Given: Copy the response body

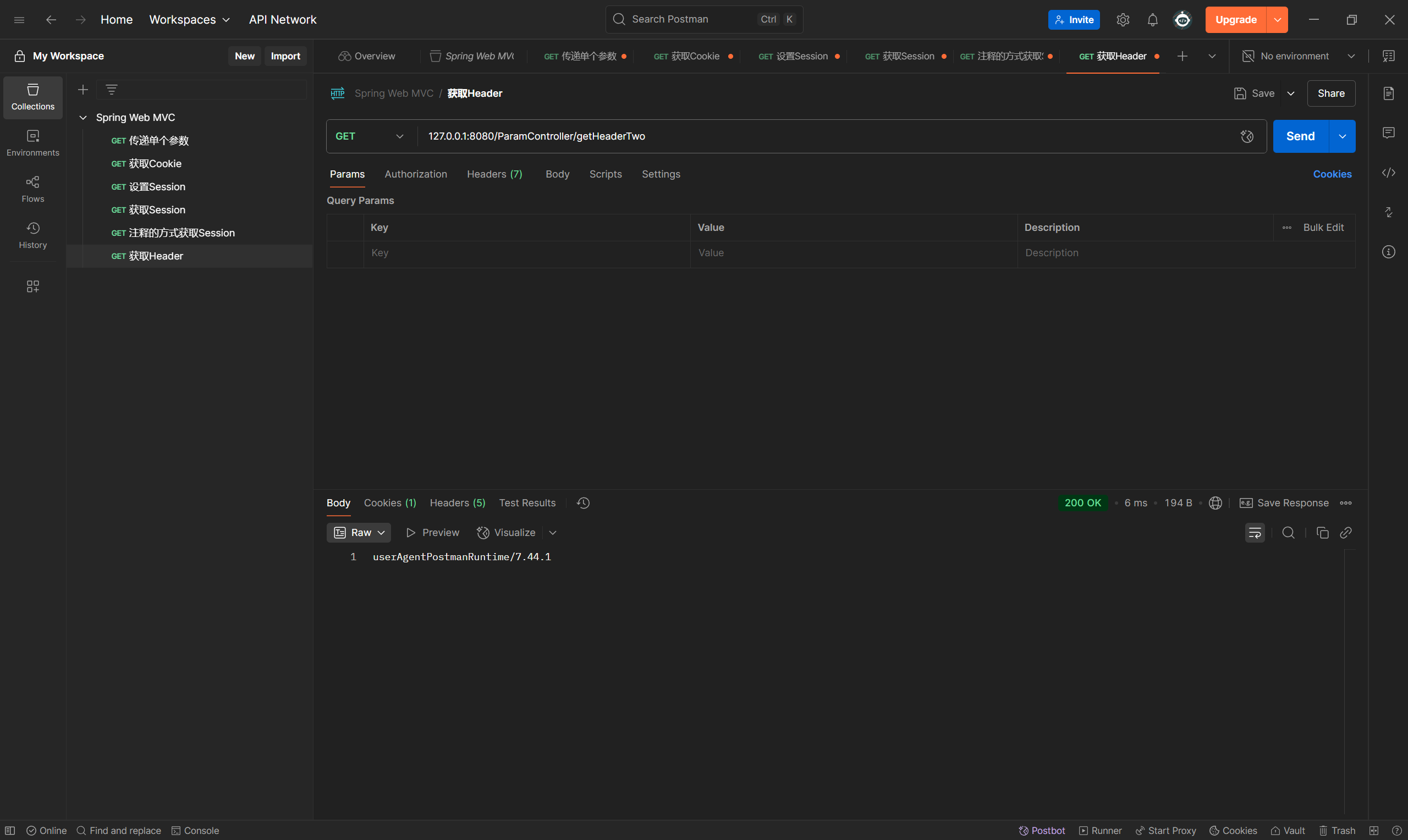Looking at the screenshot, I should coord(1322,533).
